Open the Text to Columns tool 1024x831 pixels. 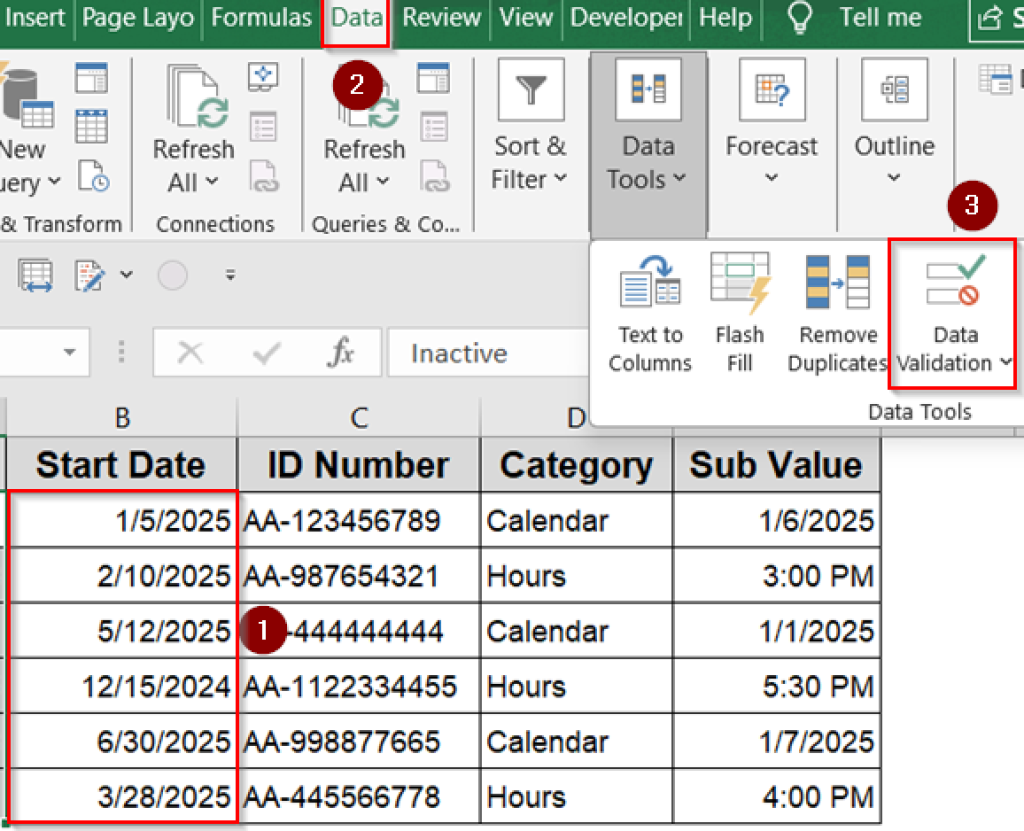tap(649, 313)
